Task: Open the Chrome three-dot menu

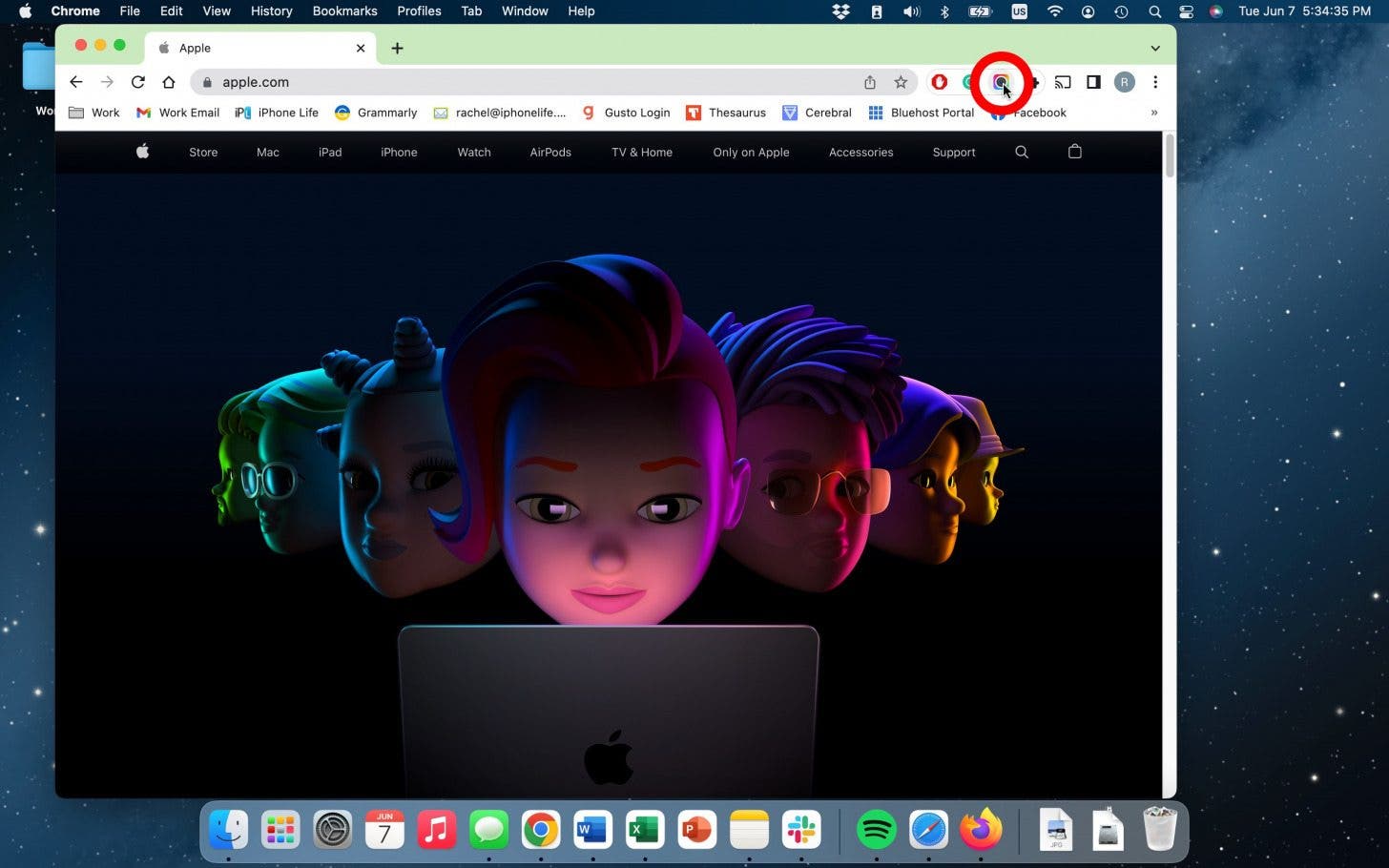Action: tap(1155, 82)
